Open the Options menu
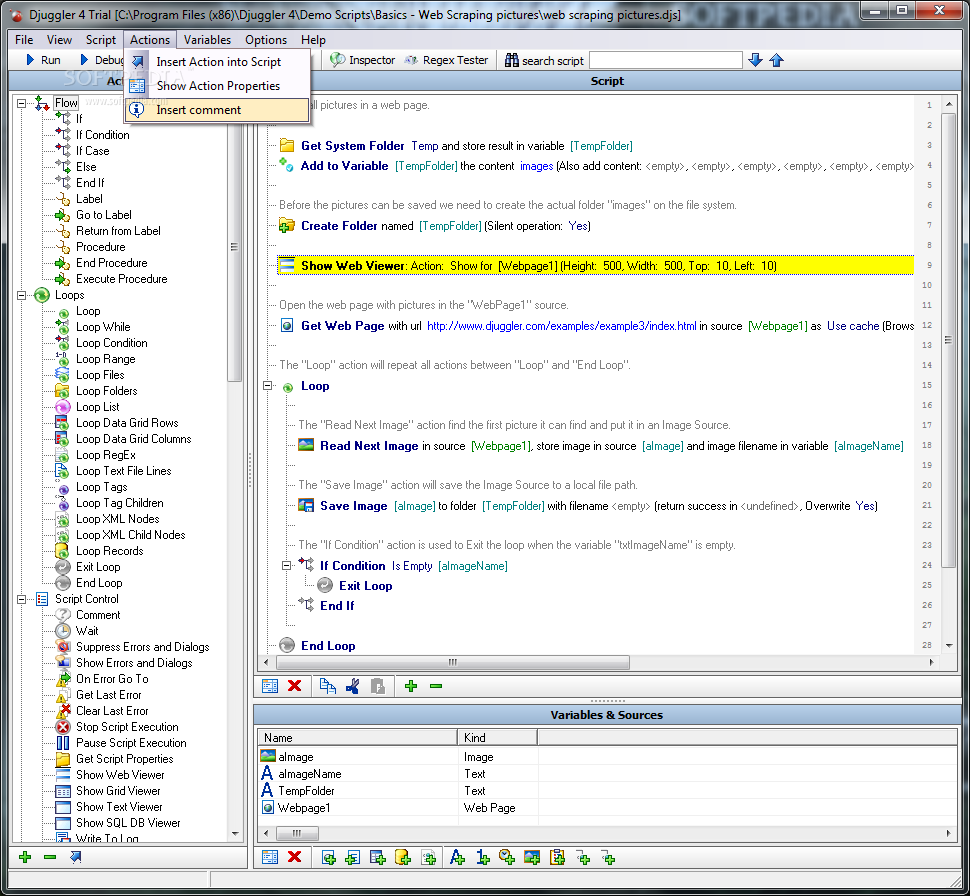Viewport: 970px width, 896px height. pos(266,40)
